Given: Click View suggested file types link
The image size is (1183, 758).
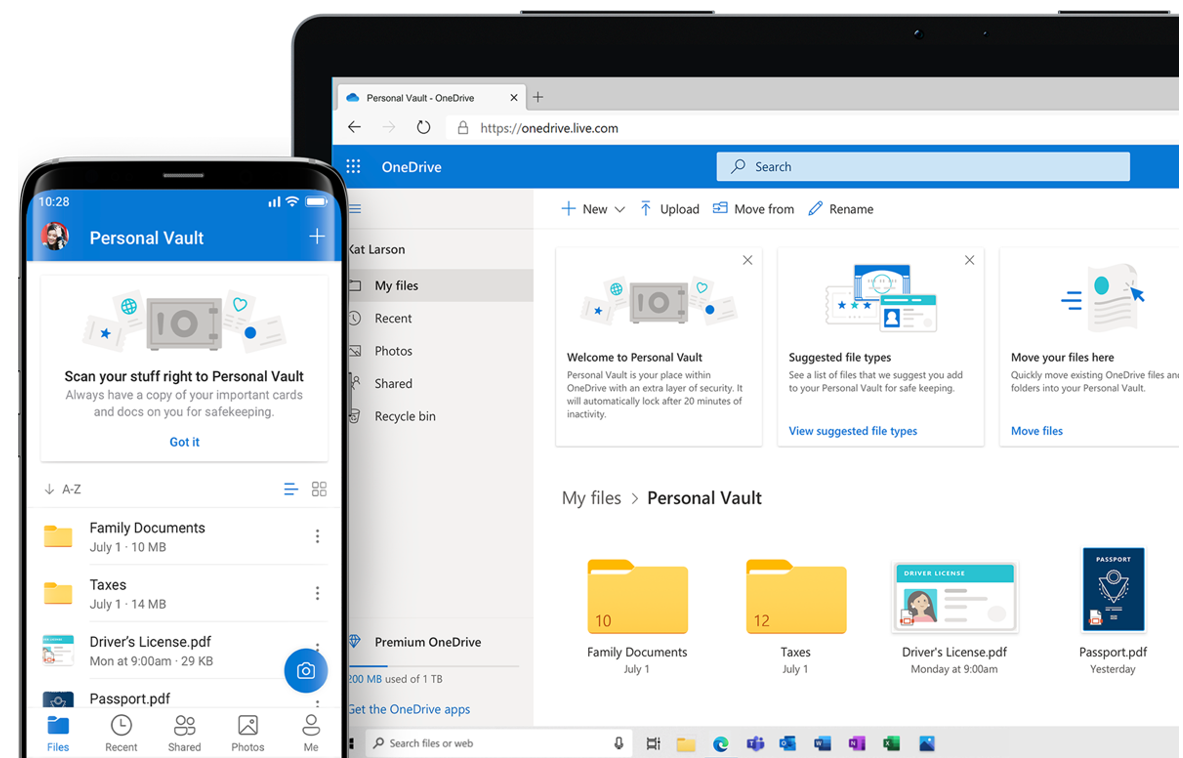Looking at the screenshot, I should [x=852, y=430].
